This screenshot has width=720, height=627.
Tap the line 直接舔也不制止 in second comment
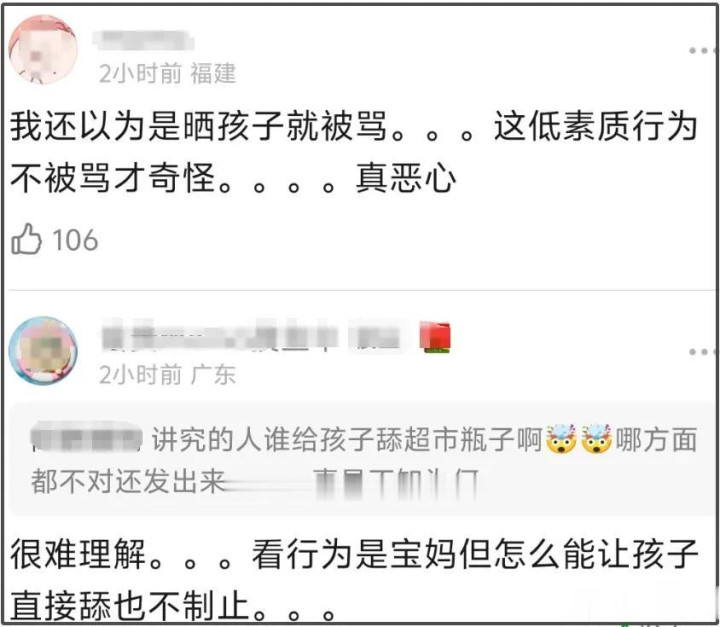pyautogui.click(x=174, y=605)
